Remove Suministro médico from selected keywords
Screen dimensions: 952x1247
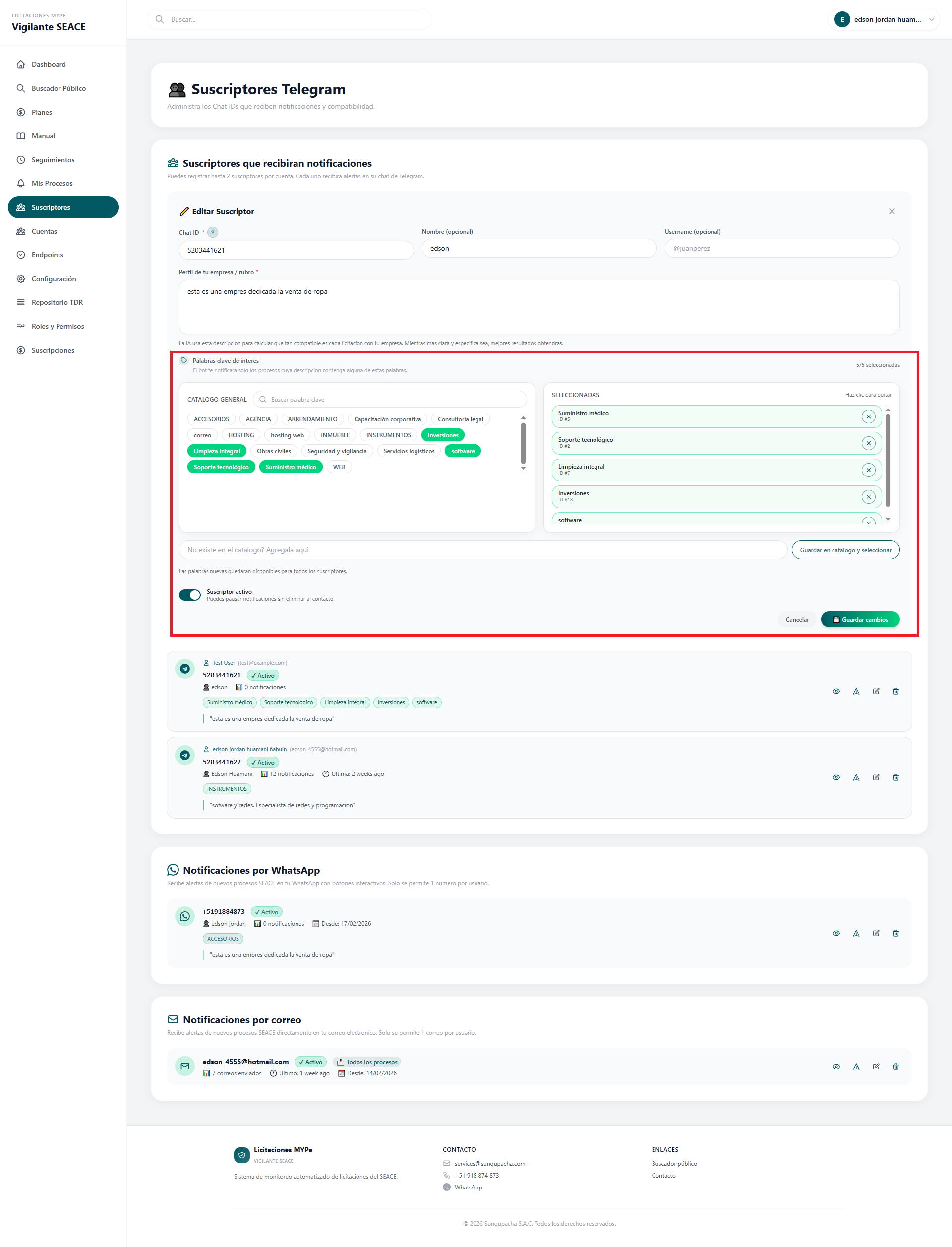[x=869, y=416]
